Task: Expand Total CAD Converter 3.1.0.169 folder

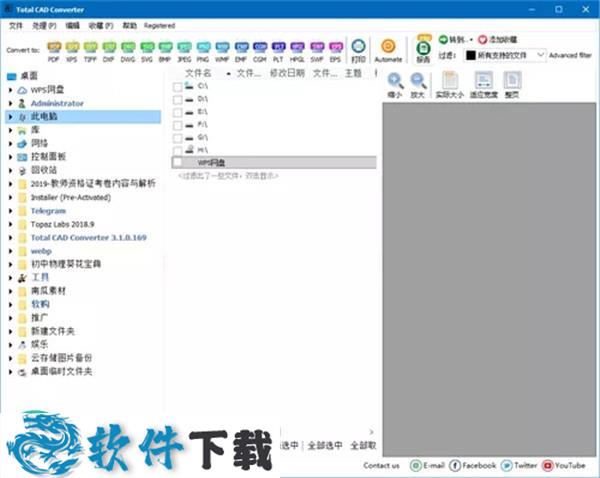Action: click(11, 238)
